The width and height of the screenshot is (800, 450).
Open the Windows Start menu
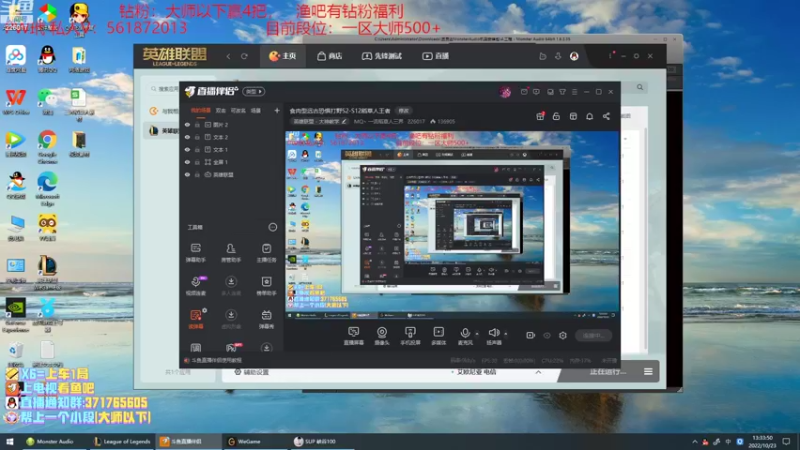10,441
